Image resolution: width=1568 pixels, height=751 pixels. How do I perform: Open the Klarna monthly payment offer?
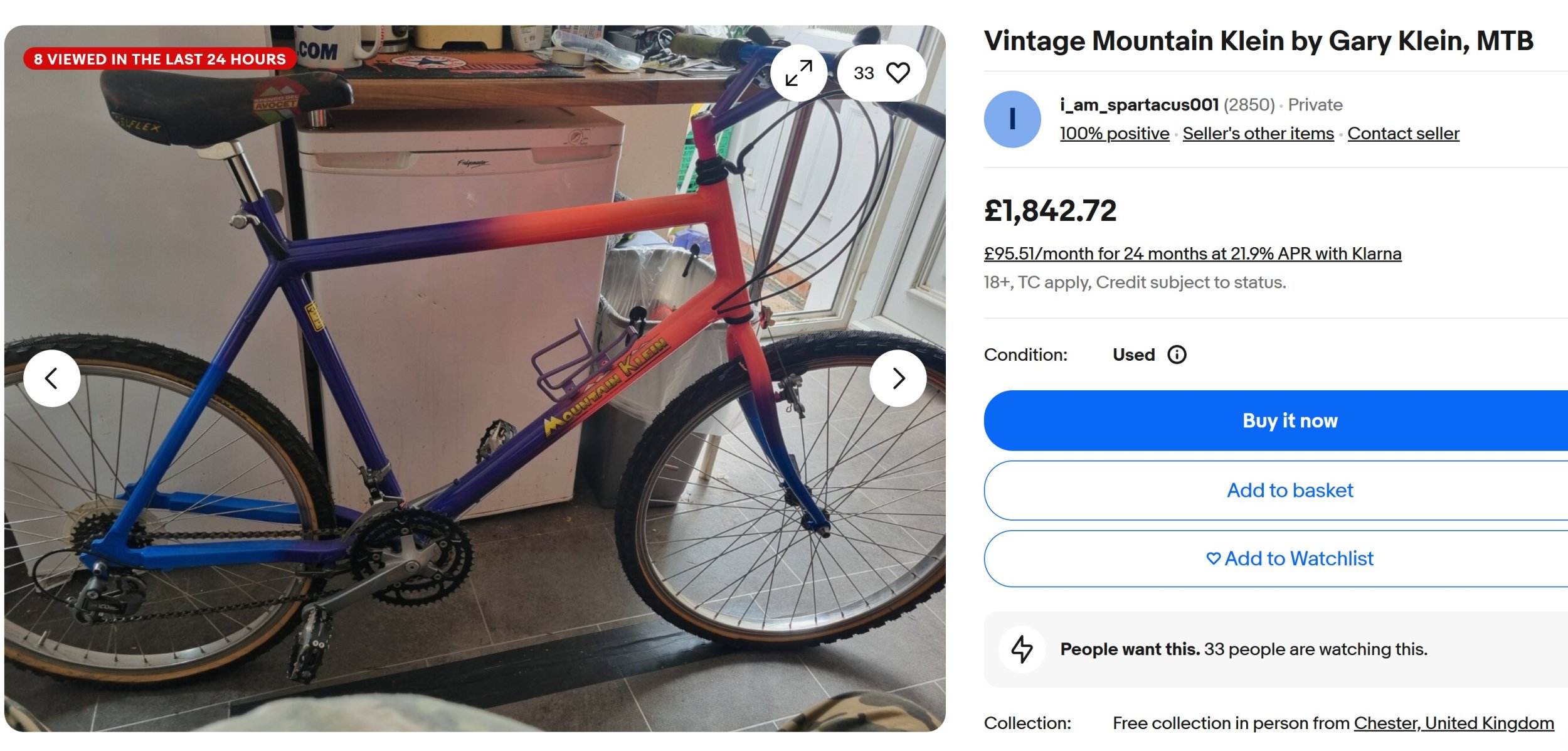1192,253
